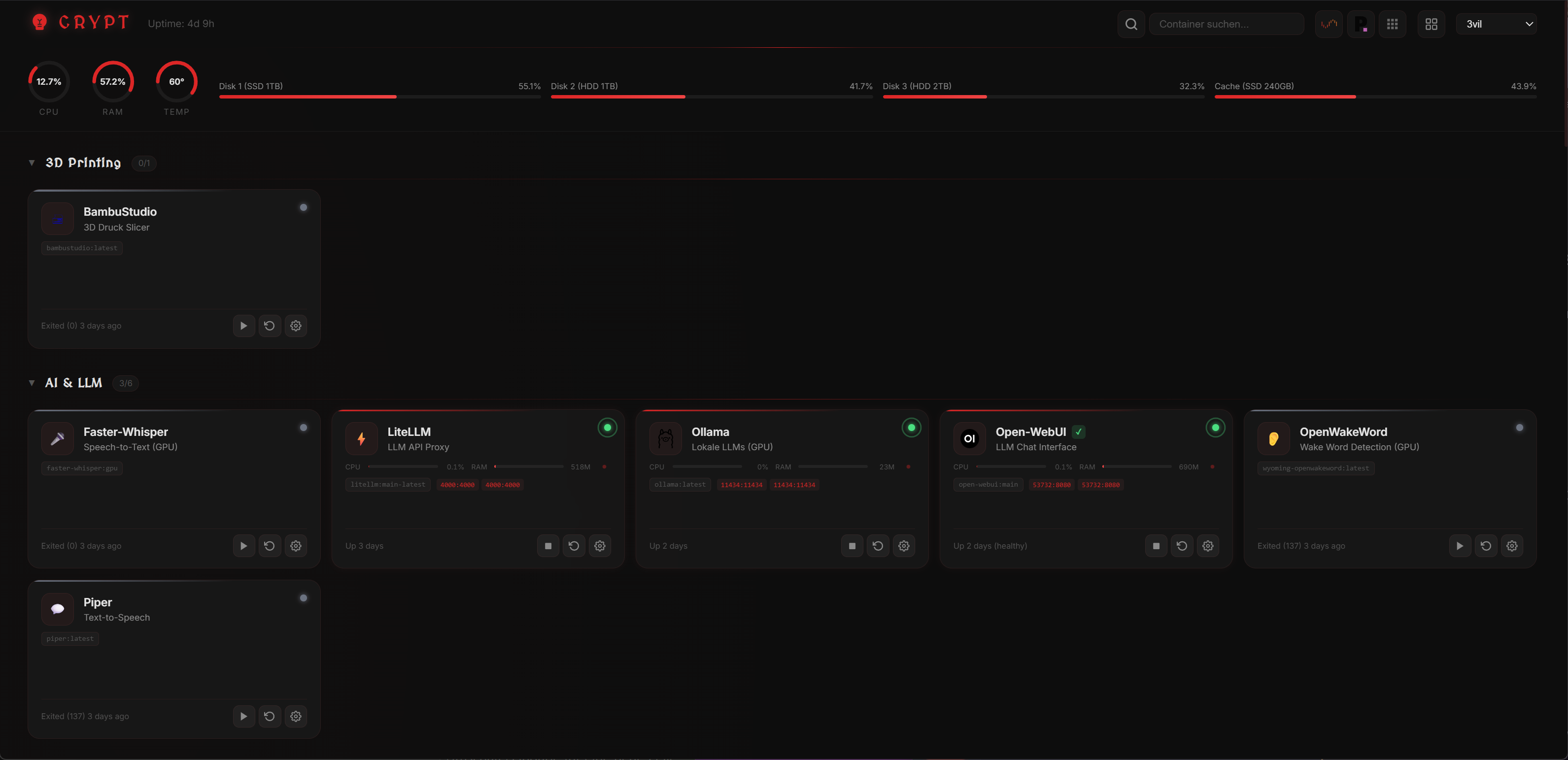This screenshot has height=760, width=1568.
Task: Click the search magnifier button
Action: tap(1131, 24)
